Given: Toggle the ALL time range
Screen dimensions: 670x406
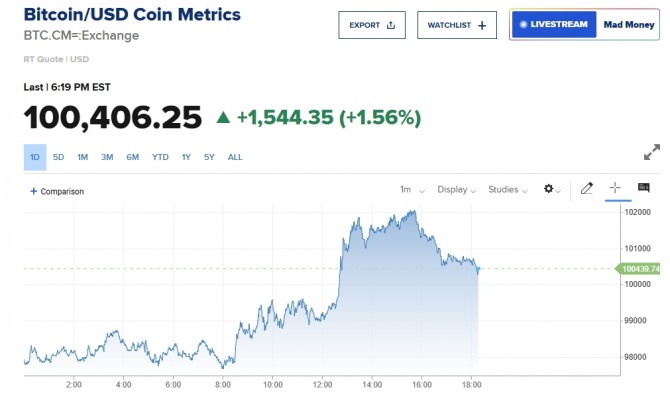Looking at the screenshot, I should pyautogui.click(x=235, y=157).
